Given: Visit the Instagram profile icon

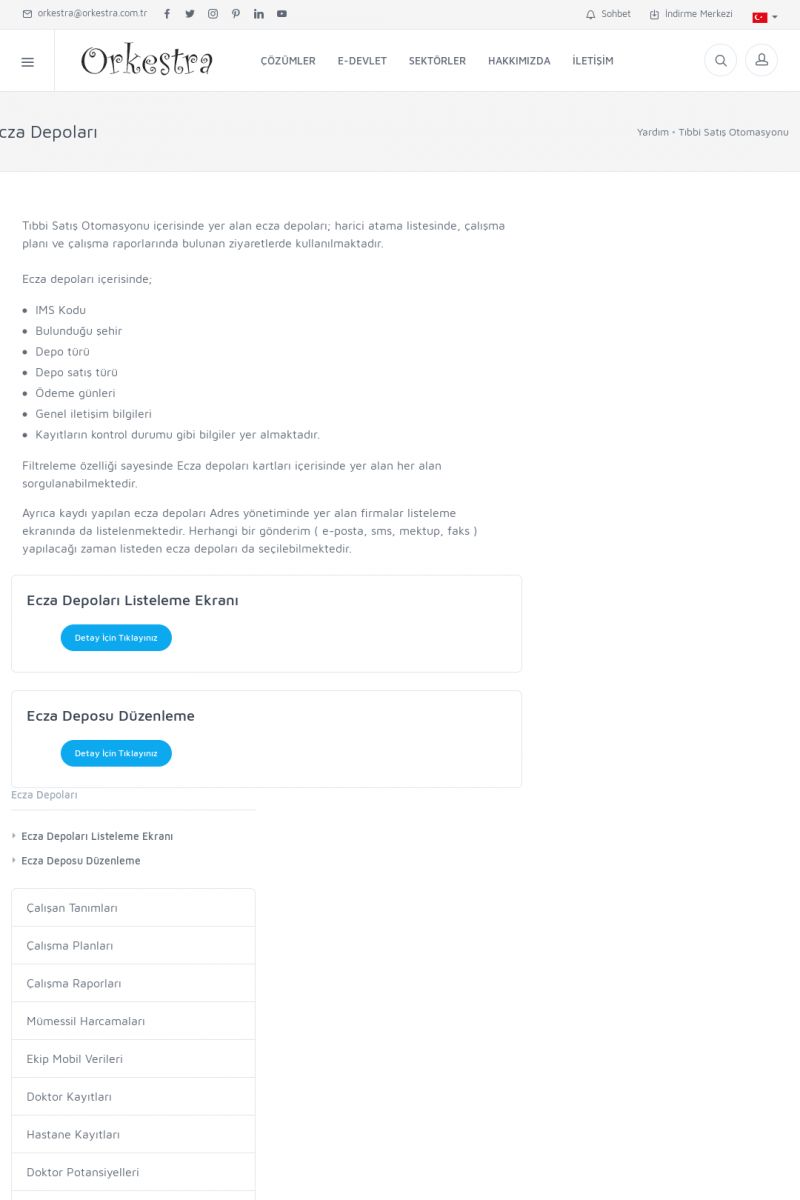Looking at the screenshot, I should (x=213, y=14).
